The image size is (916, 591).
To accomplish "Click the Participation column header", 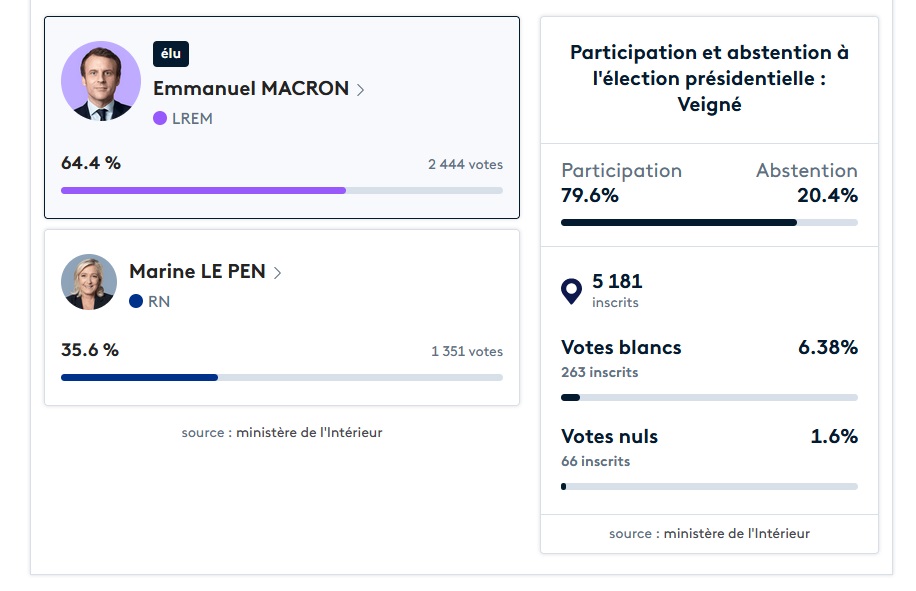I will pyautogui.click(x=621, y=171).
